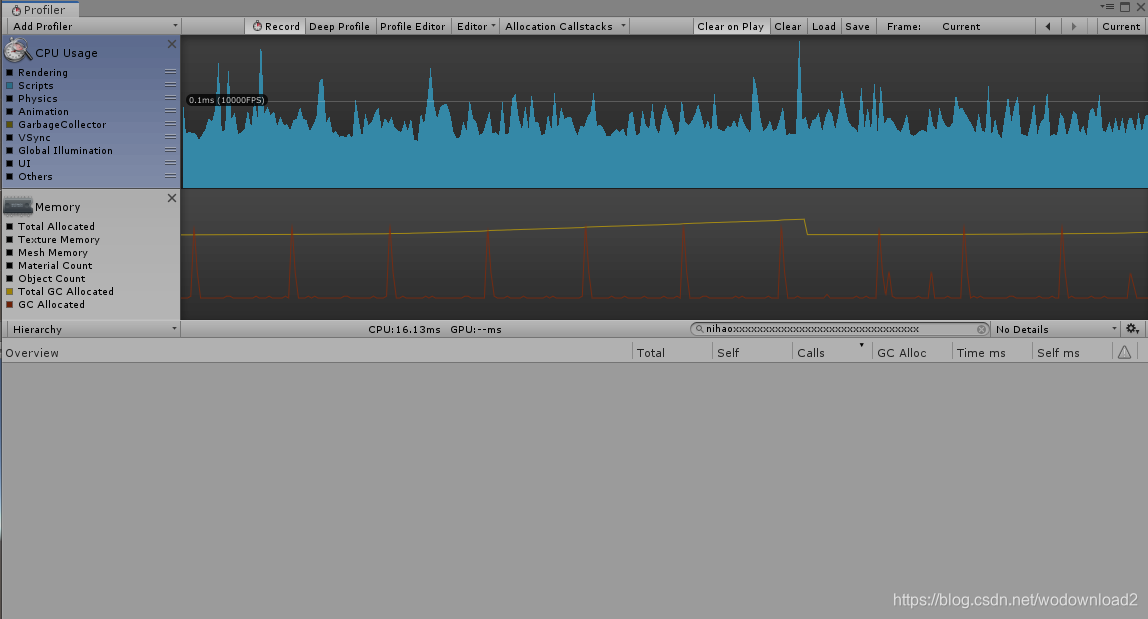Maximize the Profiler window
Image resolution: width=1148 pixels, height=619 pixels.
[x=1125, y=7]
